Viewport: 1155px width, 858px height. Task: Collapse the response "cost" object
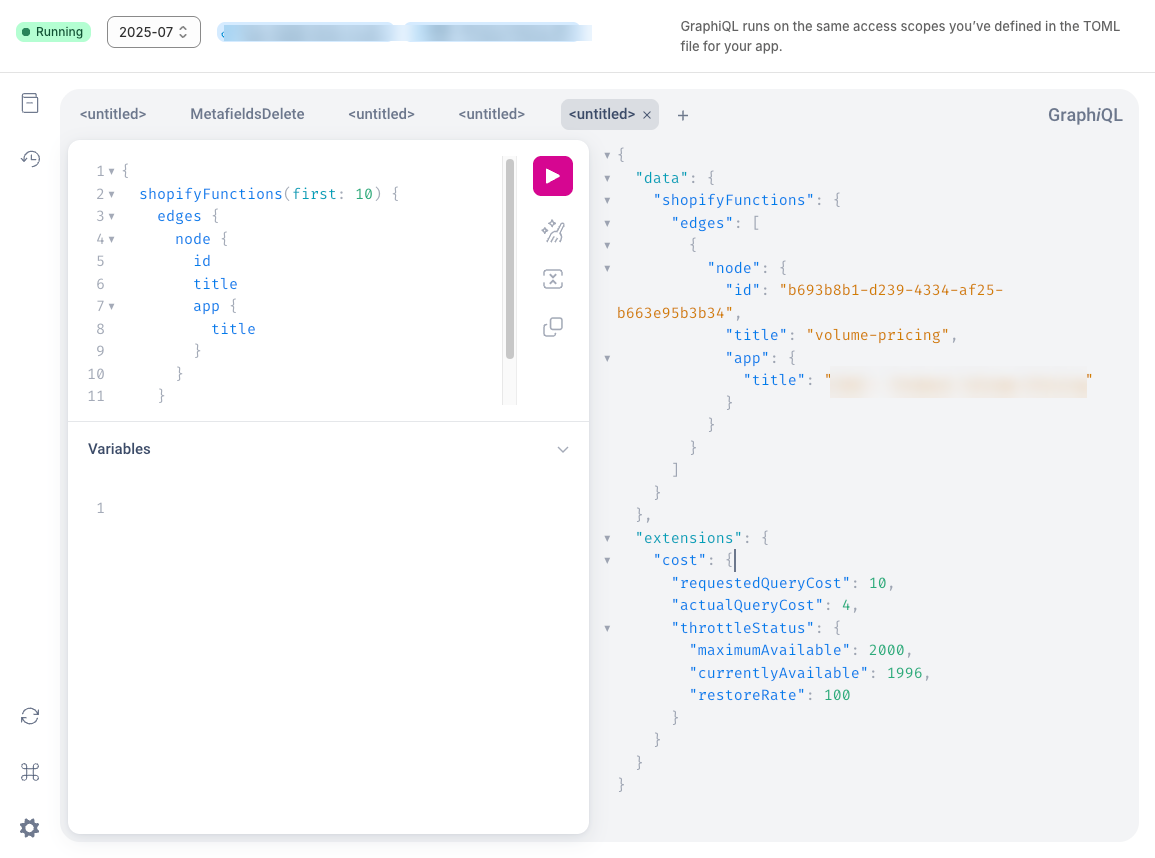[x=607, y=560]
